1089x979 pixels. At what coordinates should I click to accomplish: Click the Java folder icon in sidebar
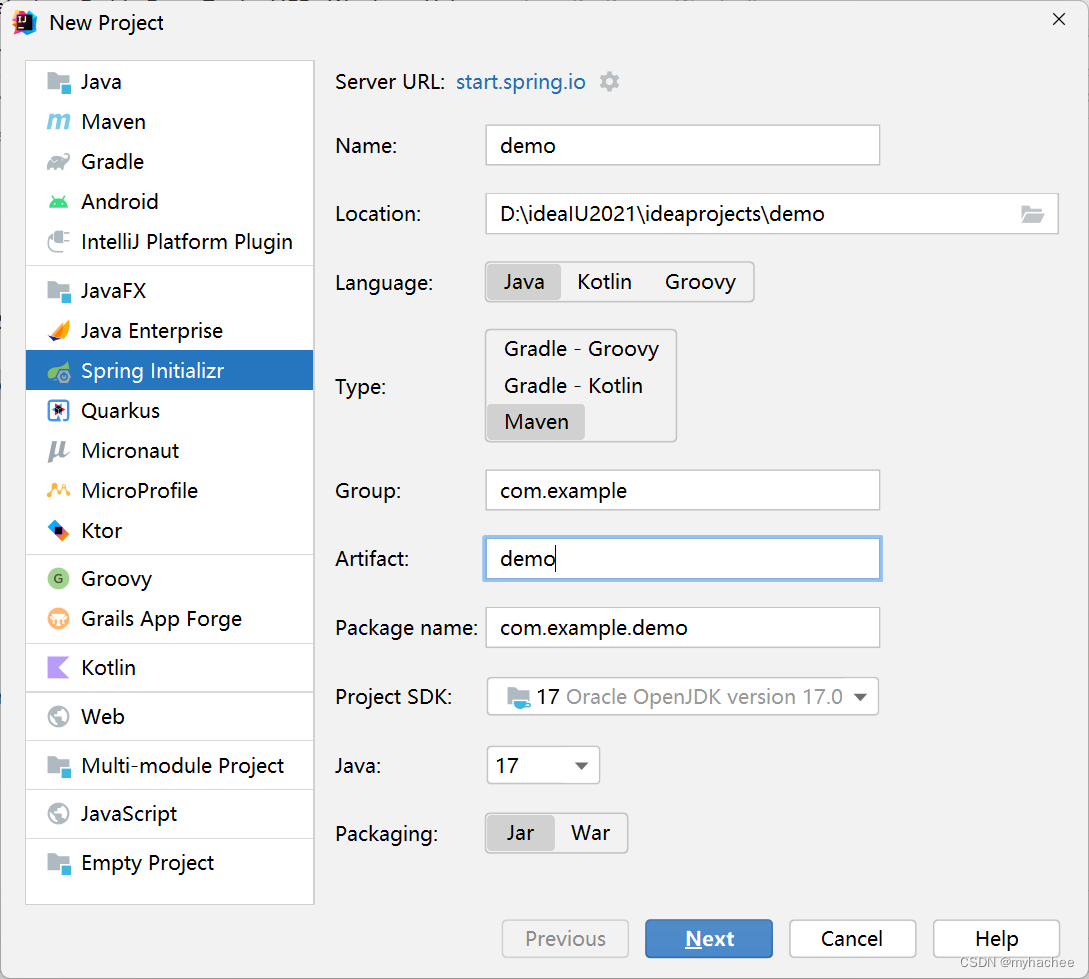(59, 82)
